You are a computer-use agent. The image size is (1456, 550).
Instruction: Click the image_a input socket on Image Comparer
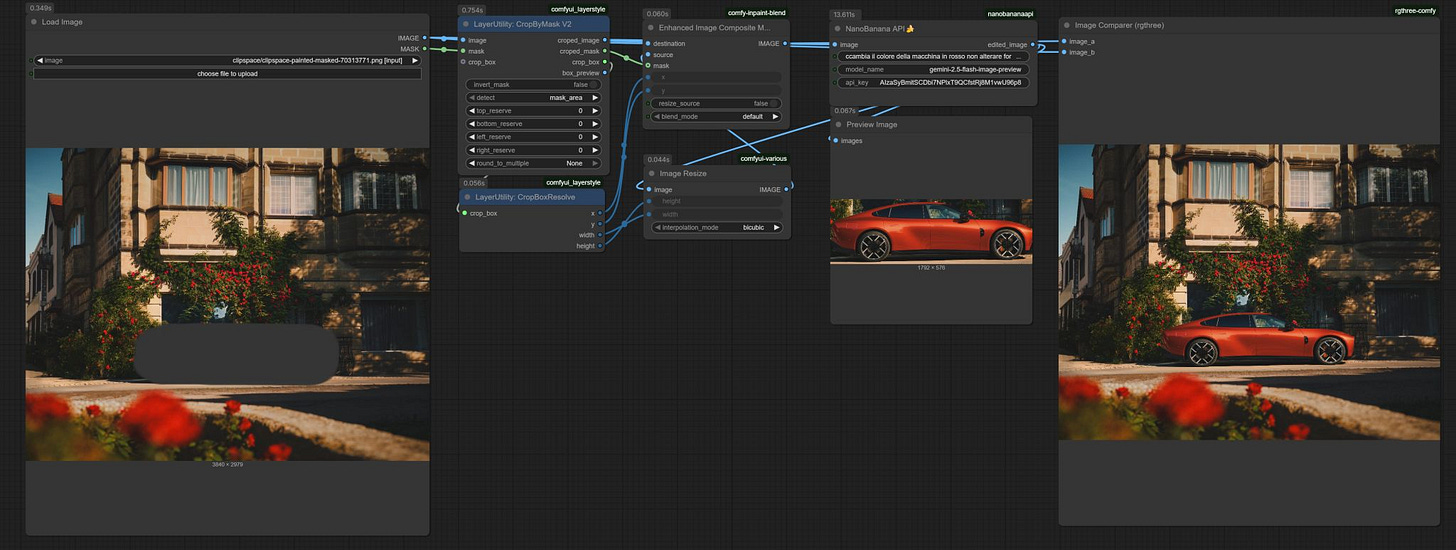[1063, 41]
